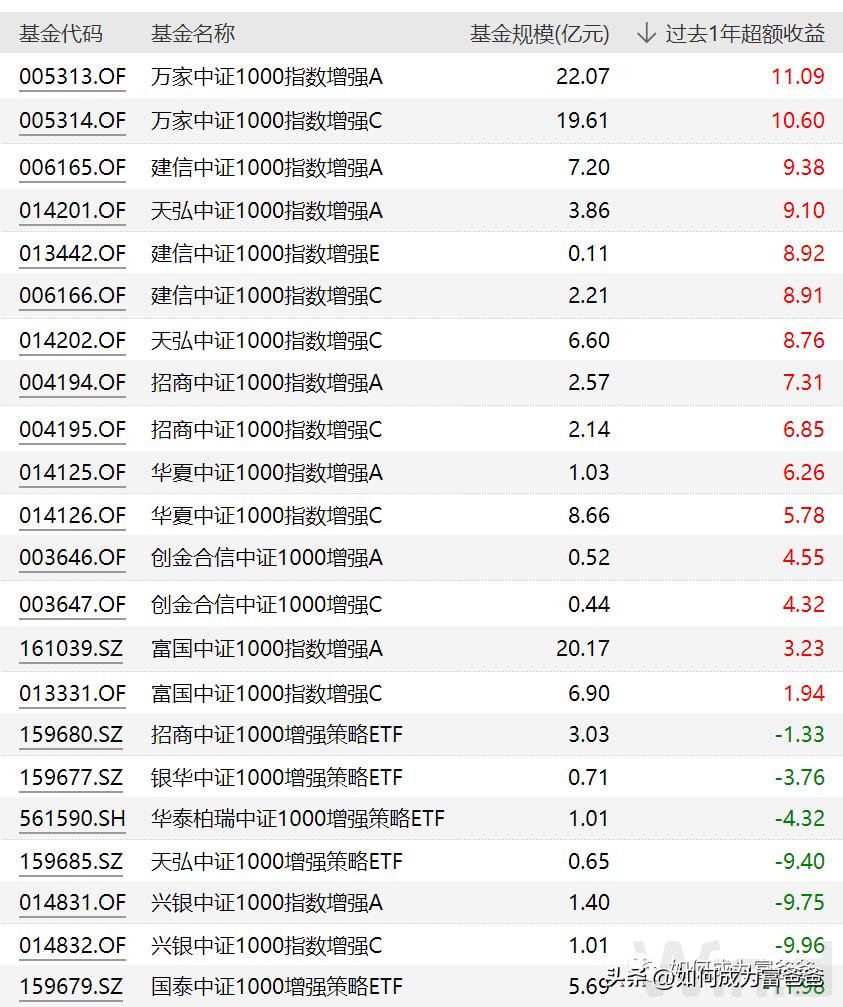Select the name 招商中证1000增强策略ETF

pyautogui.click(x=277, y=734)
